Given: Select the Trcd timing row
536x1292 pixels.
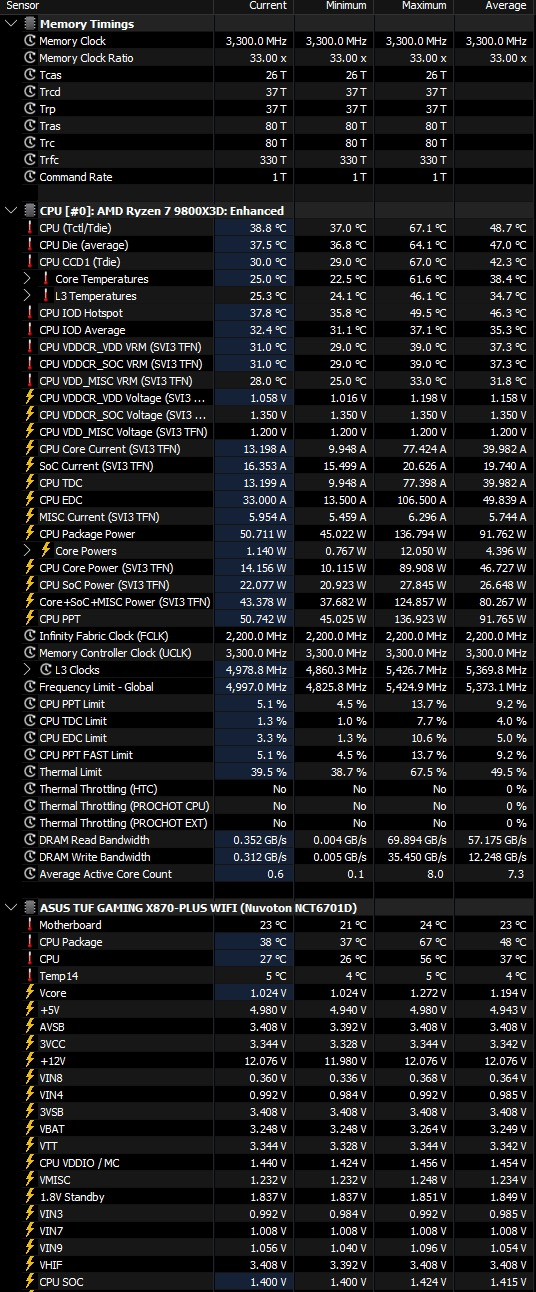Looking at the screenshot, I should [x=268, y=92].
